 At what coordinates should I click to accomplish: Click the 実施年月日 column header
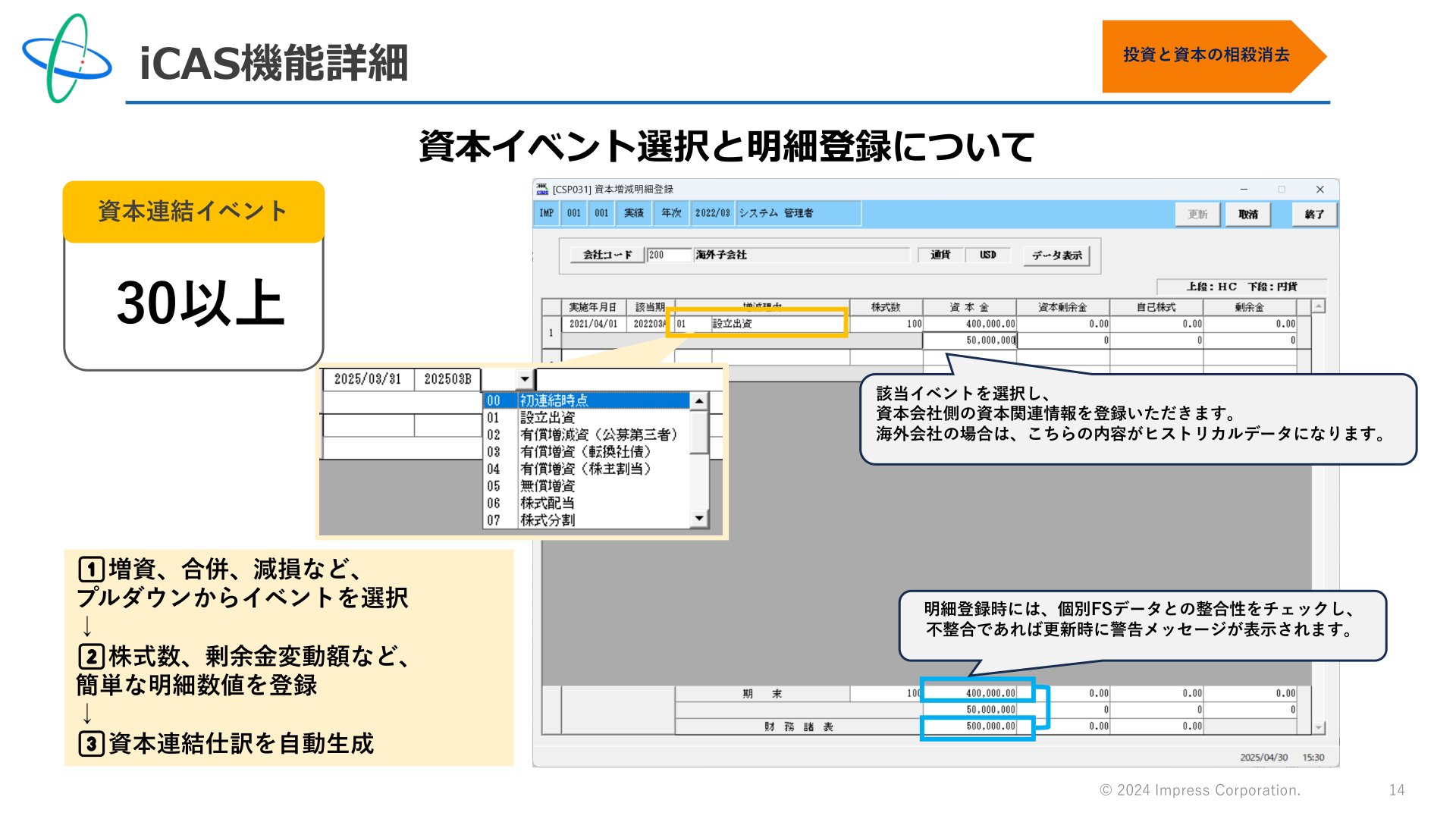tap(593, 307)
